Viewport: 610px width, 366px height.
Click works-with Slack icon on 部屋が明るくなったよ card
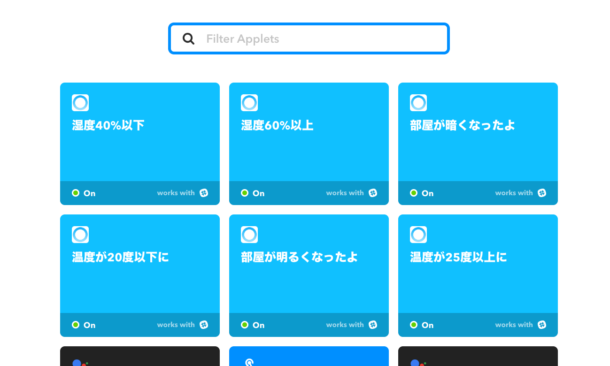click(373, 325)
